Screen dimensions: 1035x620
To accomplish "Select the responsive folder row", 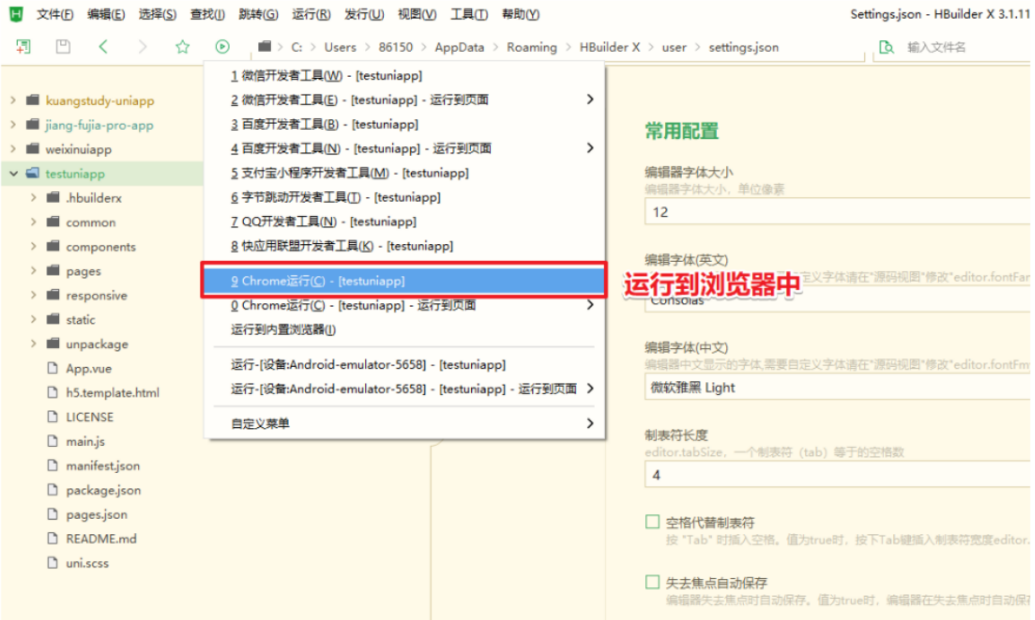I will tap(102, 294).
